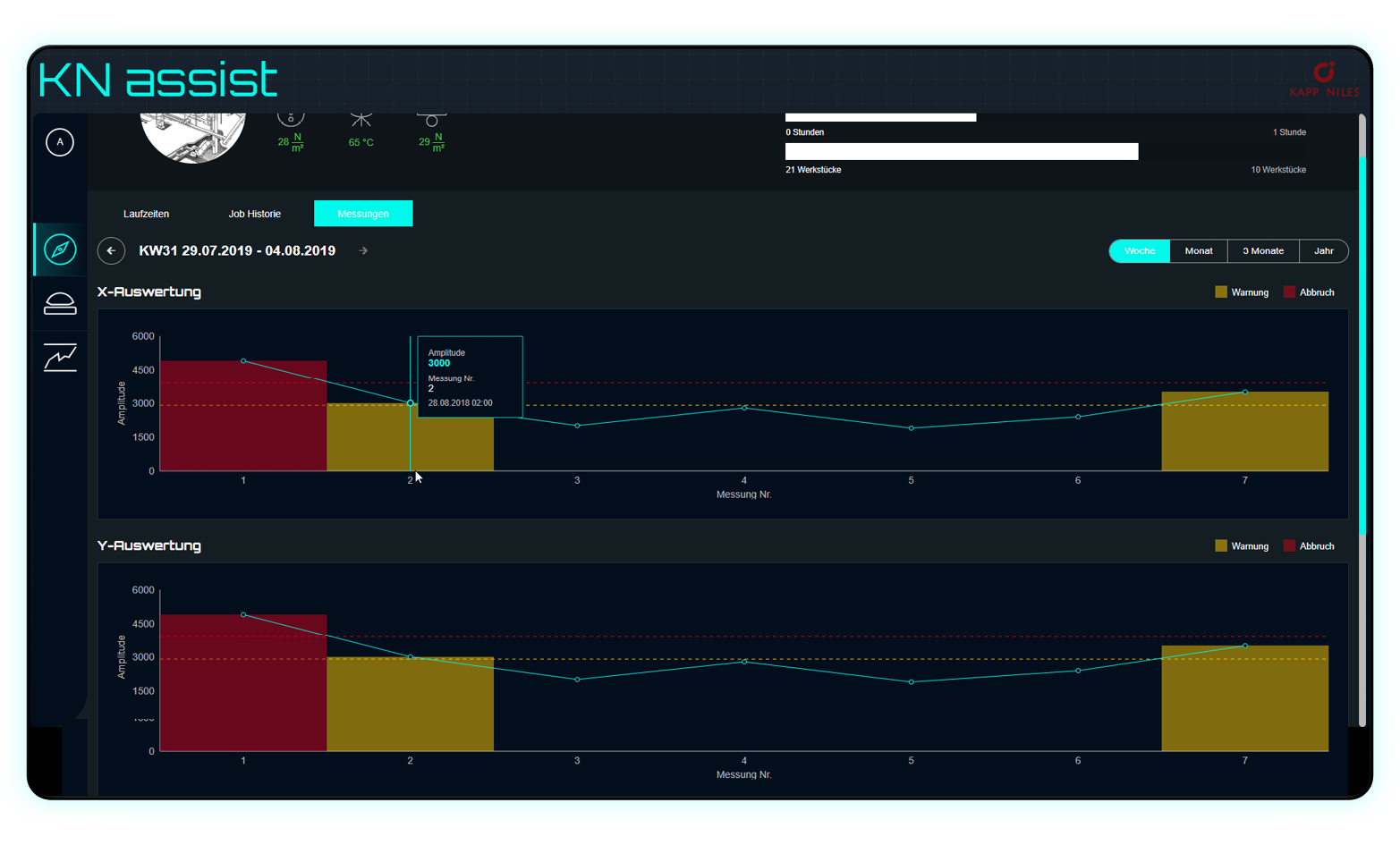Click measurement 2 yellow bar in Y-Auswertung
The height and width of the screenshot is (845, 1400).
pyautogui.click(x=411, y=704)
